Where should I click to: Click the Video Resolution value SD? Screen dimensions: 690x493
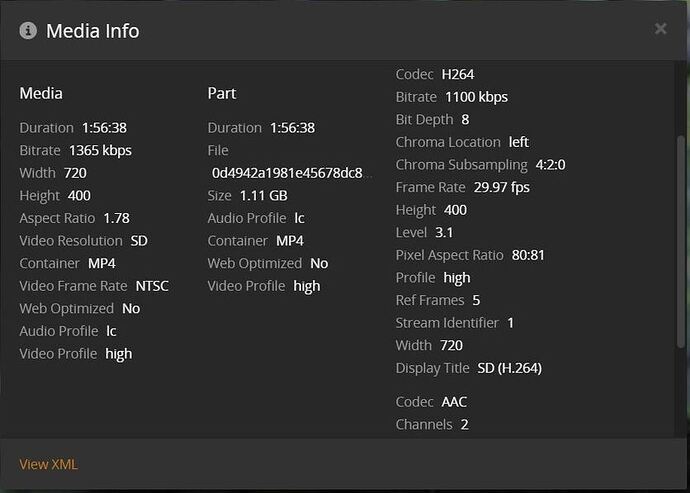click(141, 241)
